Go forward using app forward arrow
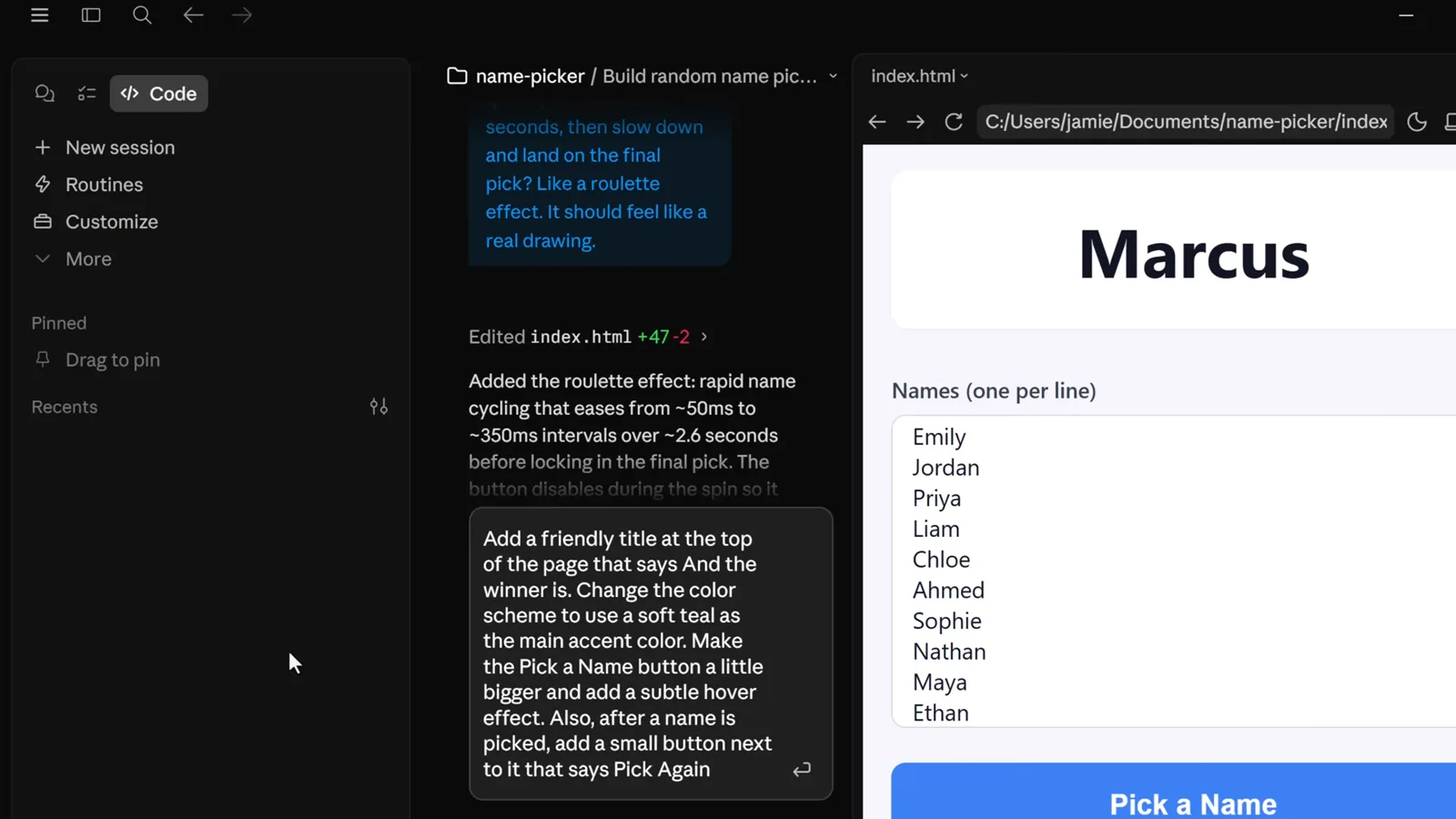The image size is (1456, 819). coord(242,15)
